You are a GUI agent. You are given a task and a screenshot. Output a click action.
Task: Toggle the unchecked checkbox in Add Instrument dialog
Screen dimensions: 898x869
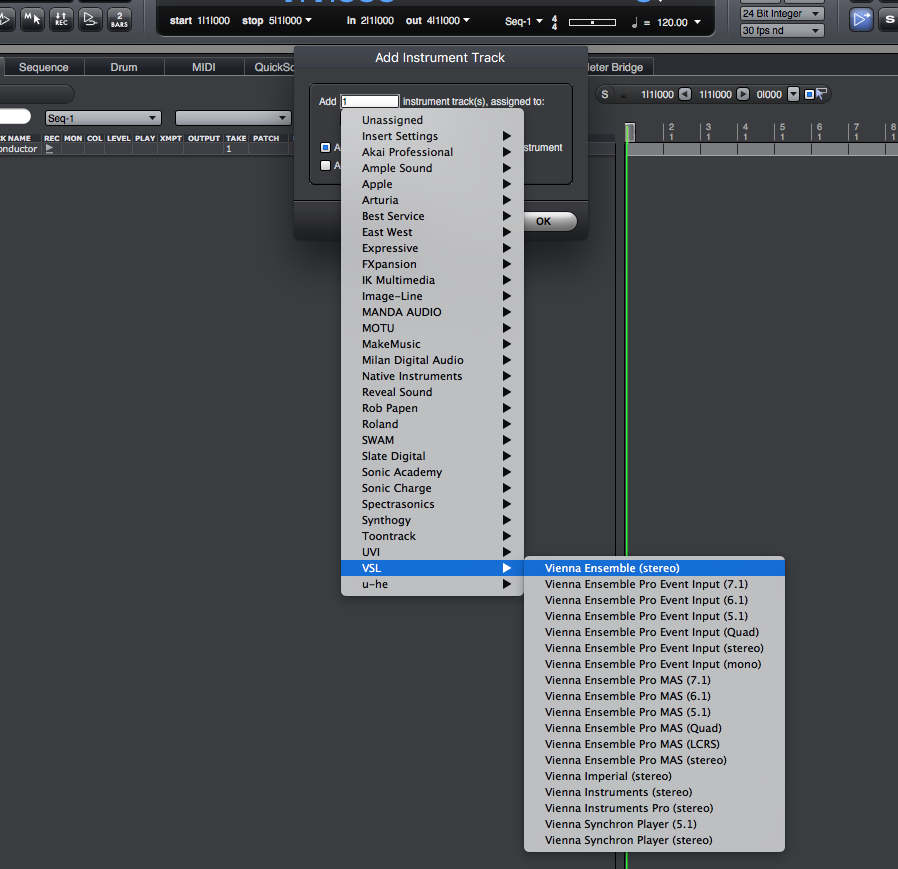point(325,166)
